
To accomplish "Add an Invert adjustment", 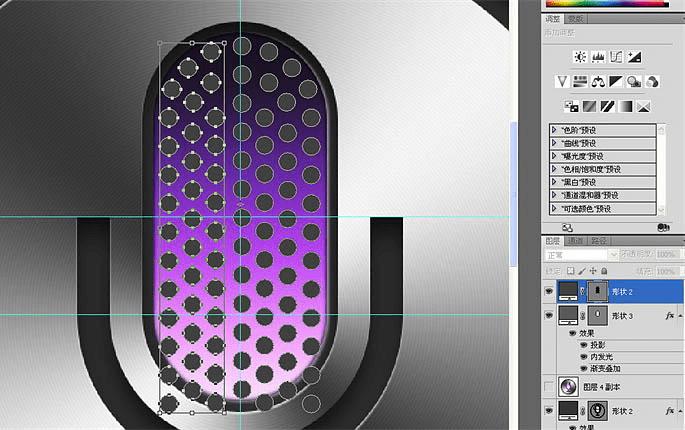I will click(571, 106).
